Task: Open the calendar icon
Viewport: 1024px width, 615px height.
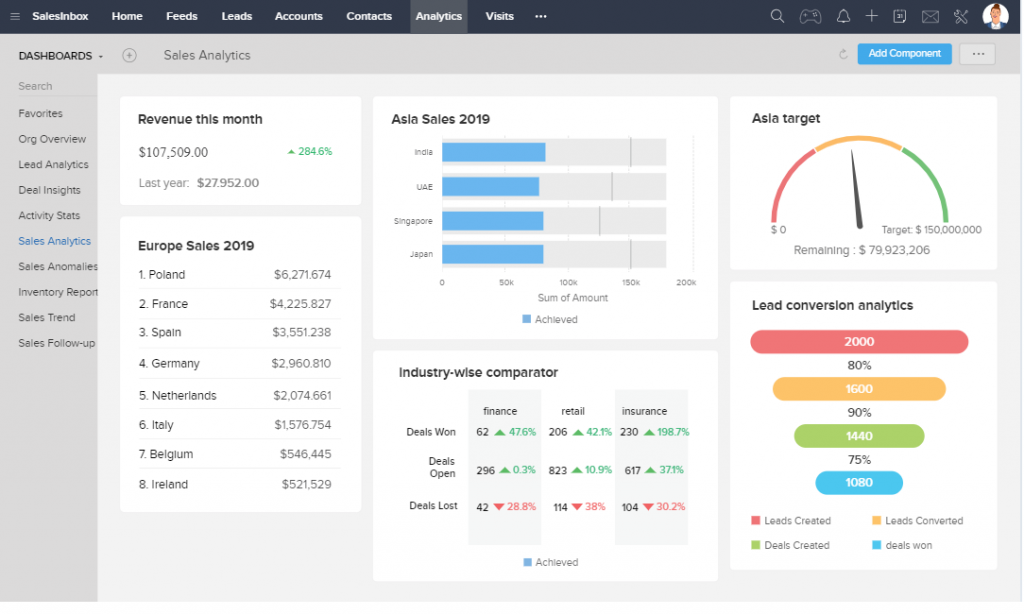Action: (900, 16)
